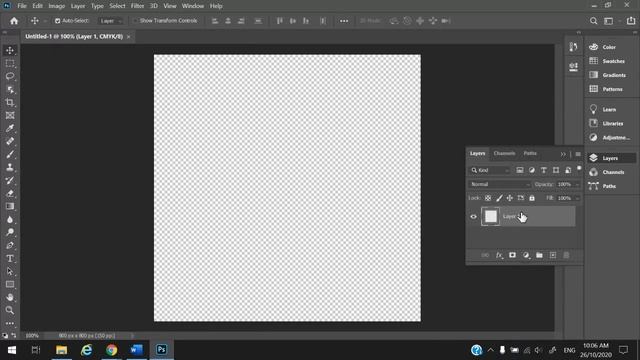Add a layer mask

pyautogui.click(x=512, y=255)
